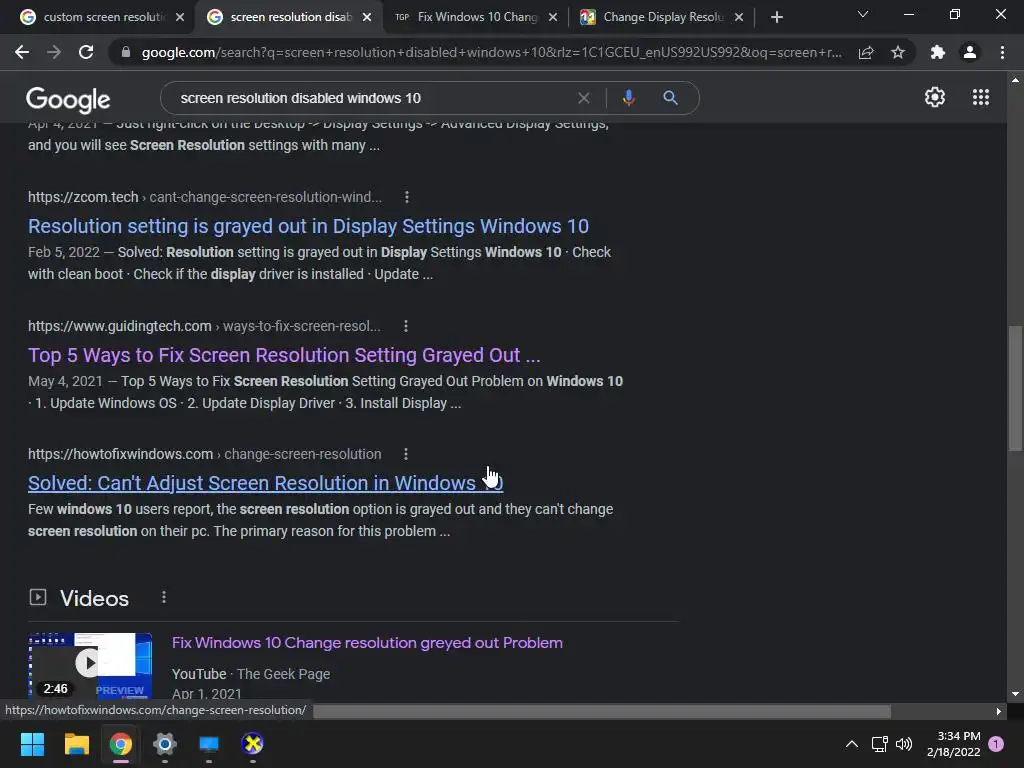Open the tab search dropdown
The height and width of the screenshot is (768, 1024).
(x=863, y=14)
